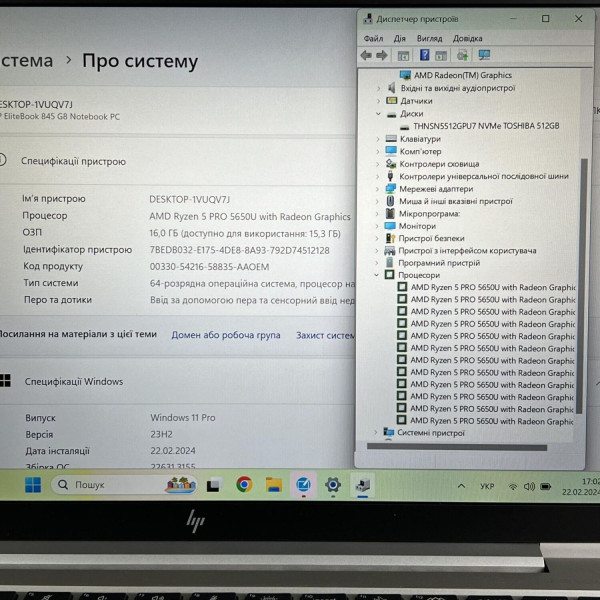The image size is (600, 600).
Task: Switch to Device Manager taskbar icon
Action: click(x=363, y=485)
